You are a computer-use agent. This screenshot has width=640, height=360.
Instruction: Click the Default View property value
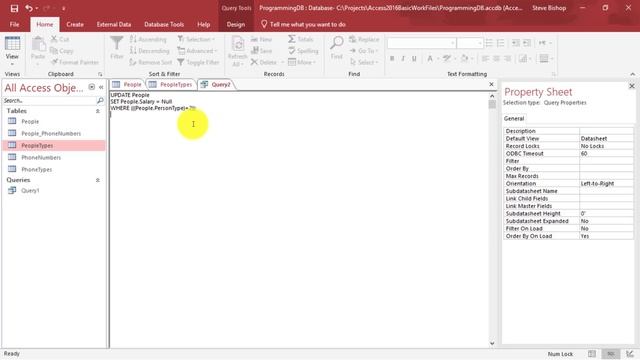click(x=606, y=139)
